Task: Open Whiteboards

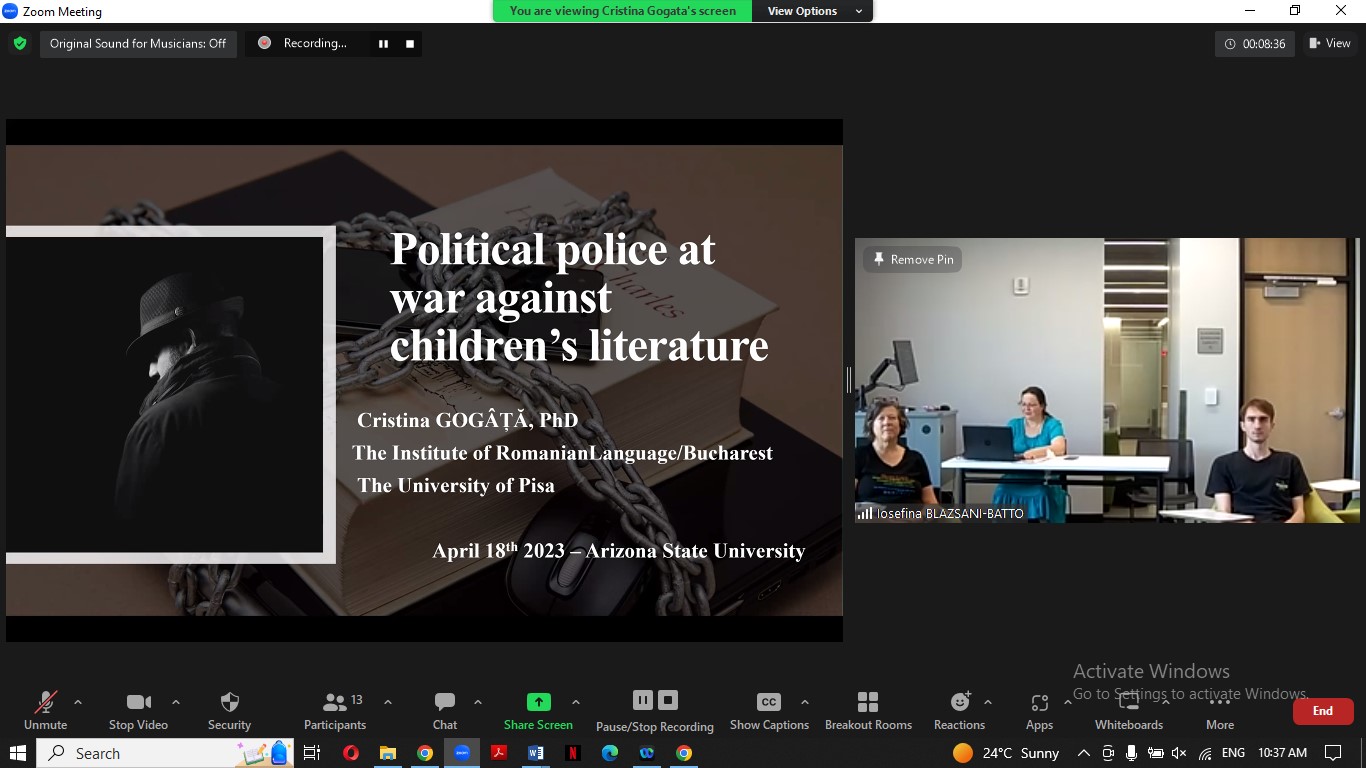Action: click(1128, 711)
